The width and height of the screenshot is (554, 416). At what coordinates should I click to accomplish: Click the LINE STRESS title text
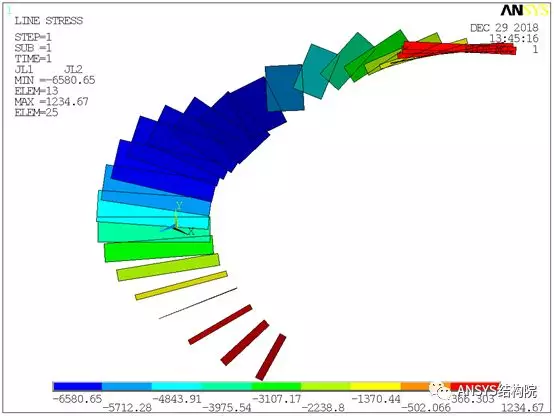[x=49, y=21]
